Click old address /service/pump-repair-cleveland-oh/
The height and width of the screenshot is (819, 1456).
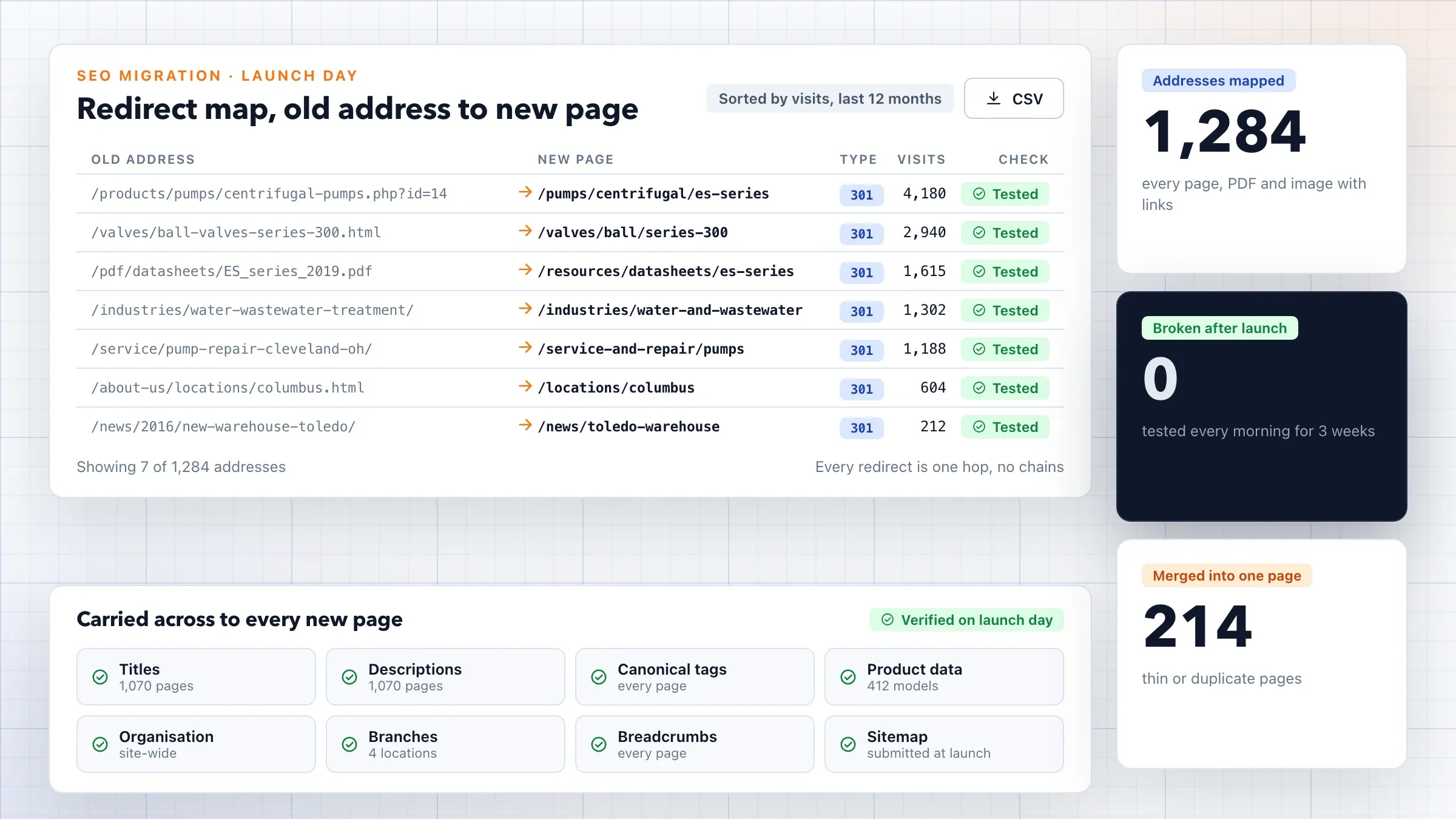point(232,349)
